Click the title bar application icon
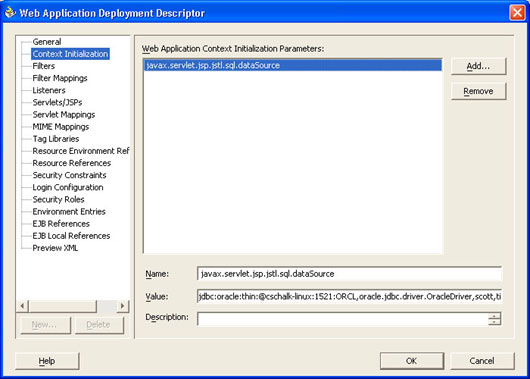The height and width of the screenshot is (379, 530). (x=10, y=13)
